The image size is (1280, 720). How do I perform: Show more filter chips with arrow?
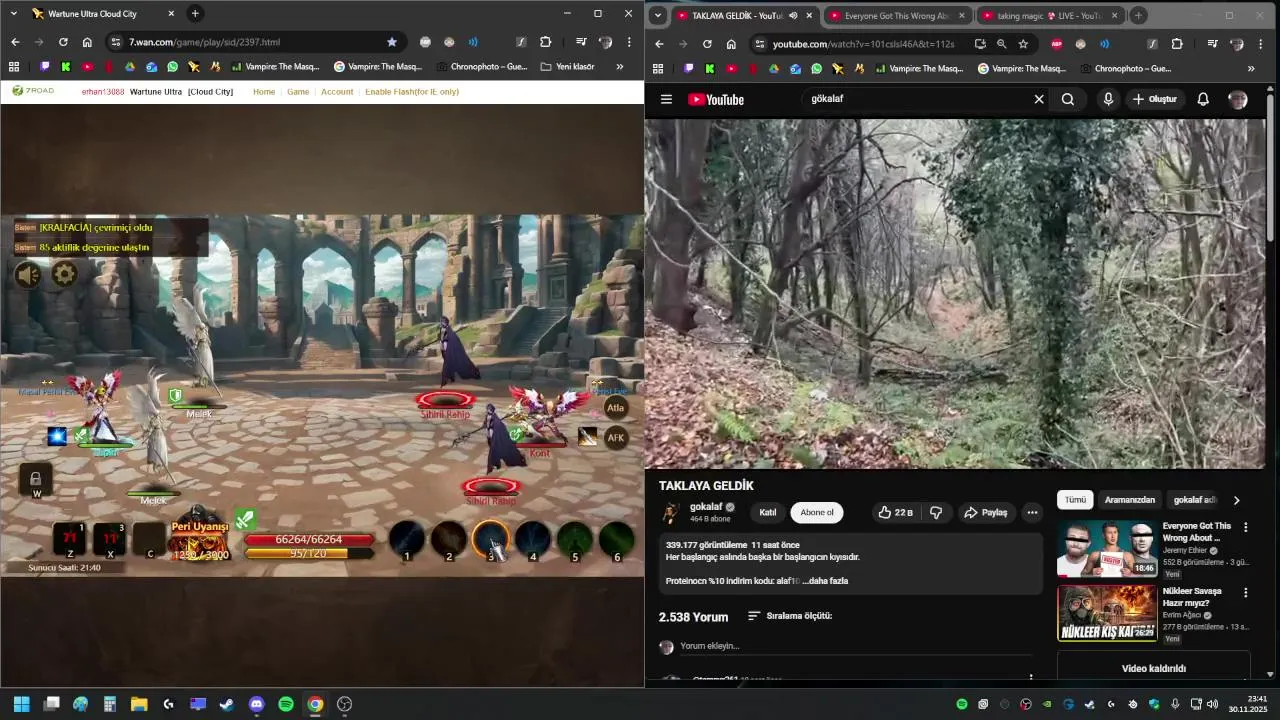click(x=1236, y=500)
